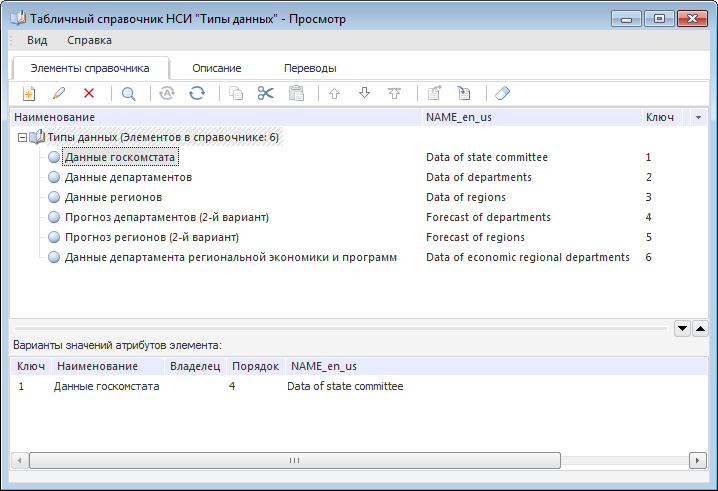Click the eraser clear icon
This screenshot has height=491, width=718.
502,93
